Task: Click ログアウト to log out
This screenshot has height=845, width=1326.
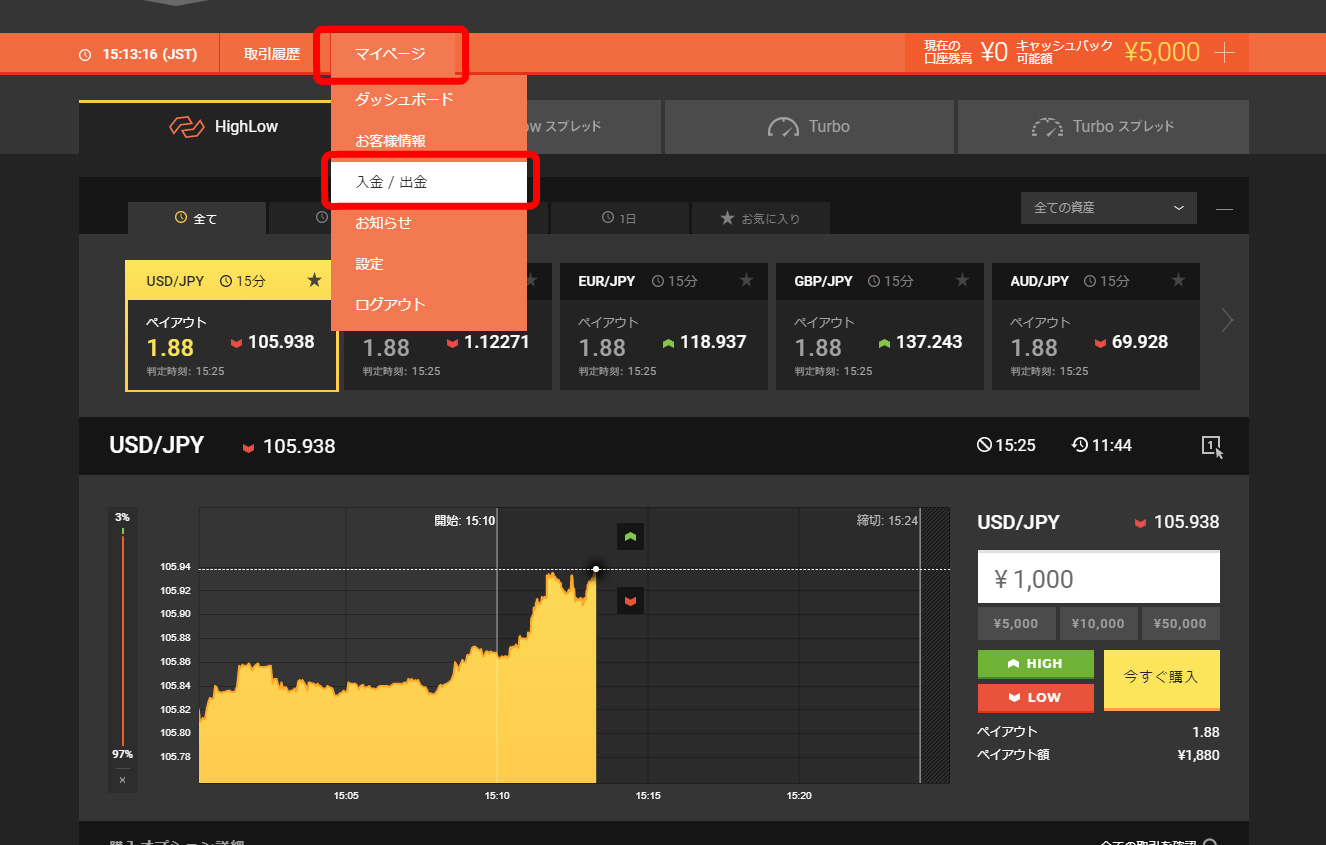Action: click(x=428, y=305)
